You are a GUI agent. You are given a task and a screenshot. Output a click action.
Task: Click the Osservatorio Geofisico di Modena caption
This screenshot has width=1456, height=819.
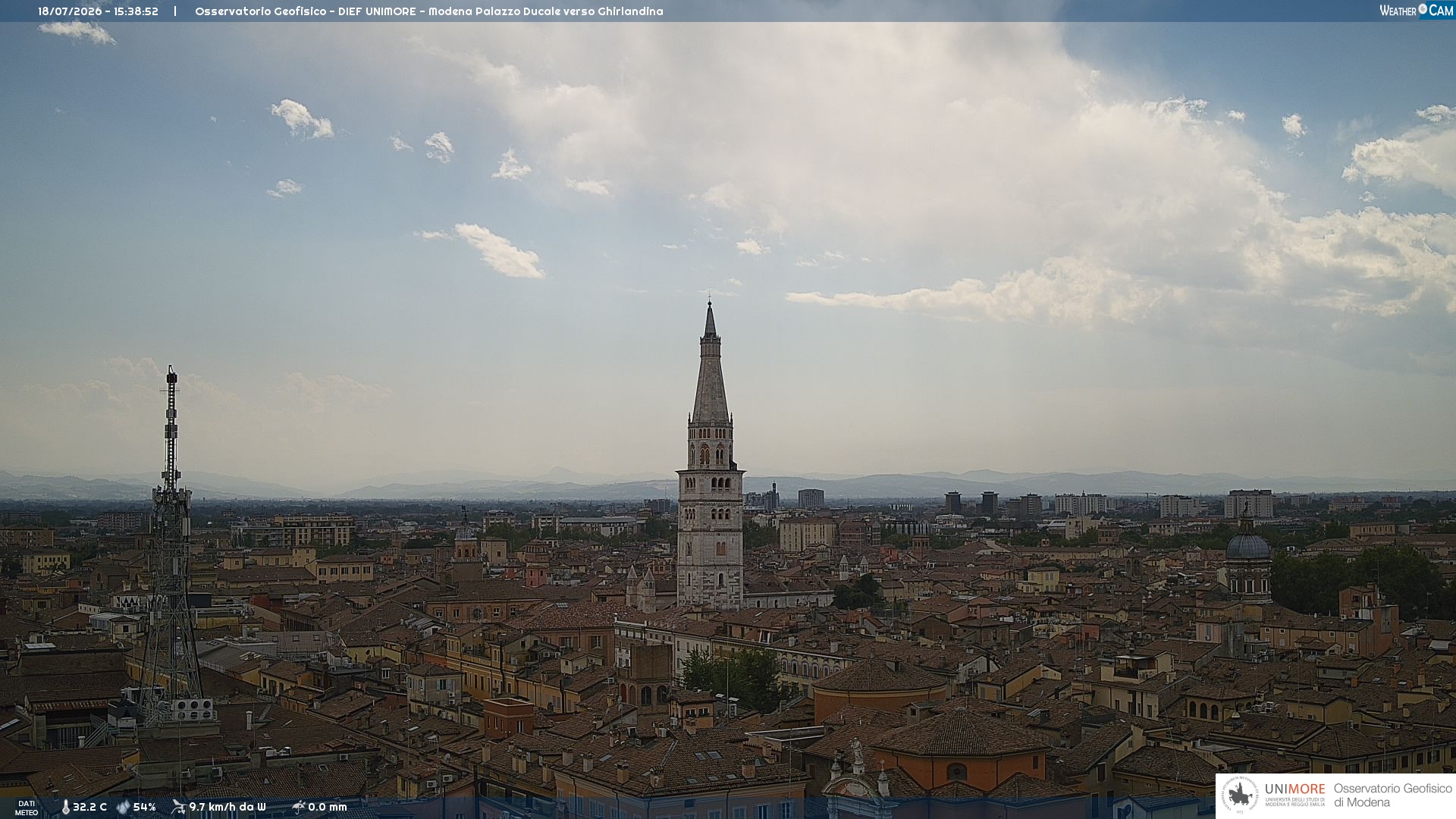click(x=1392, y=795)
